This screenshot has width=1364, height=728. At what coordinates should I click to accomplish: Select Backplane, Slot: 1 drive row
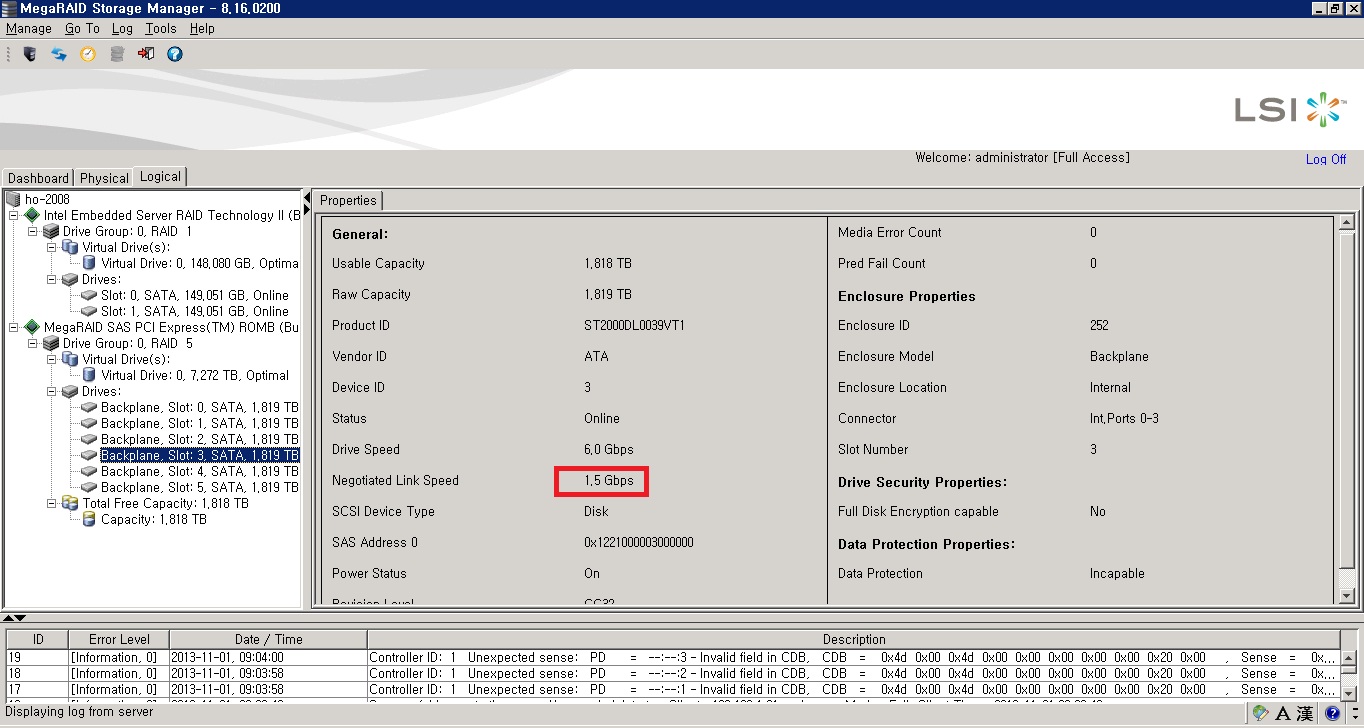(199, 423)
